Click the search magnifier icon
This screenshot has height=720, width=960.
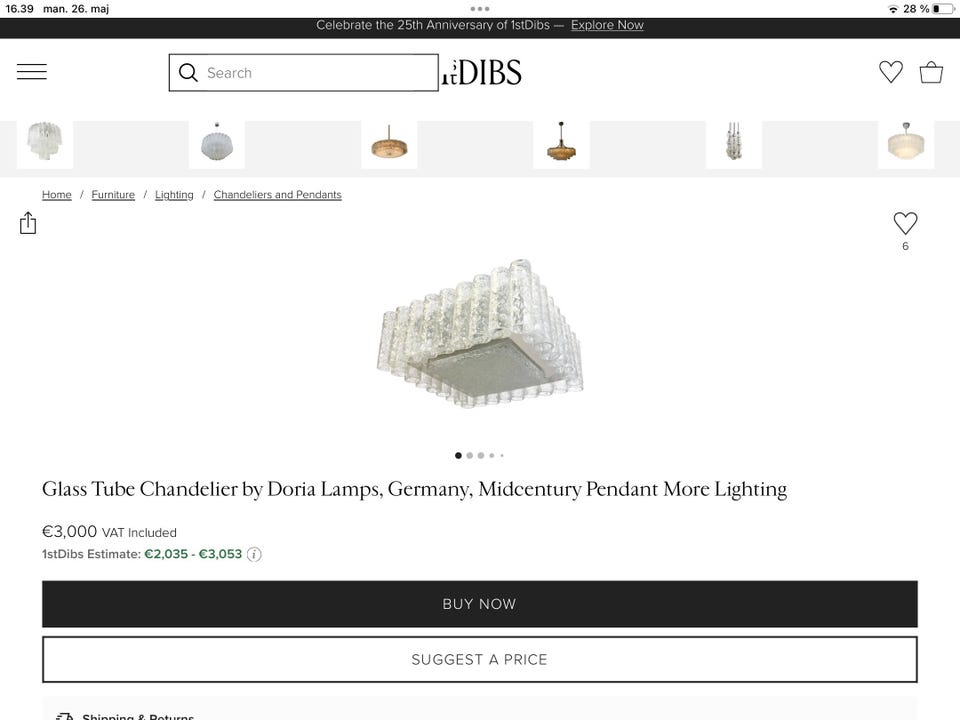tap(188, 72)
